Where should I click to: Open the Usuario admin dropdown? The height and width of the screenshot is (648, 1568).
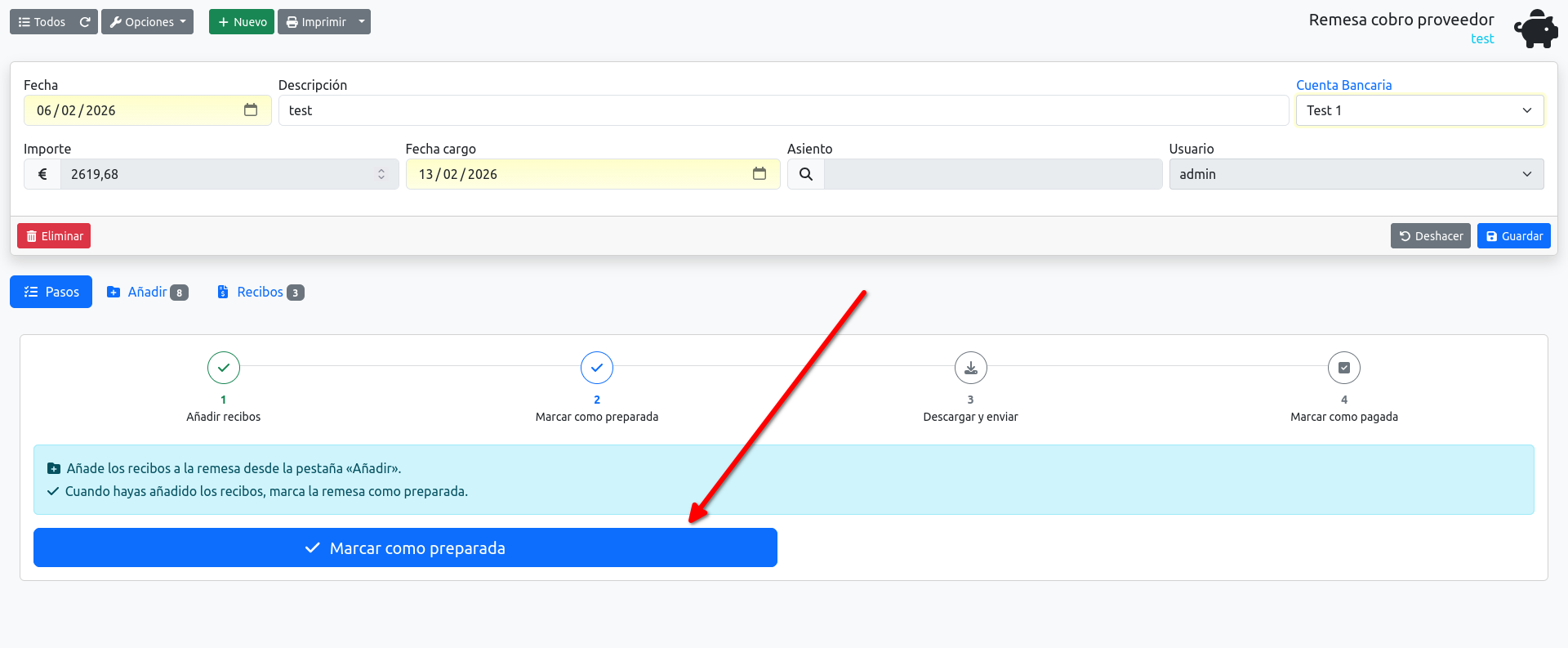point(1356,174)
